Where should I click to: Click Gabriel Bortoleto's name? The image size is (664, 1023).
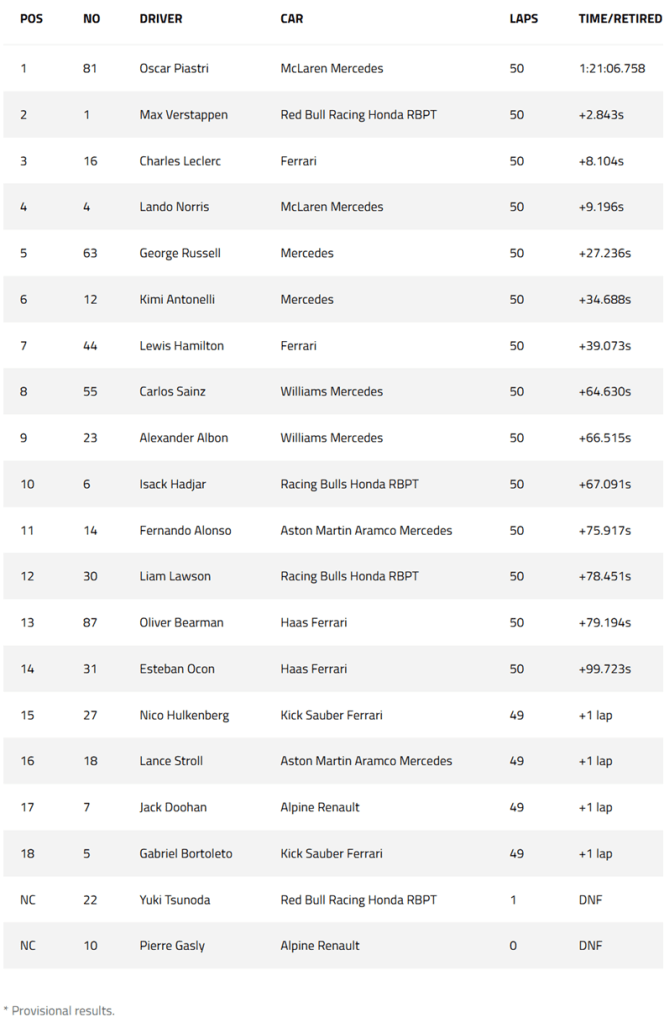(185, 853)
